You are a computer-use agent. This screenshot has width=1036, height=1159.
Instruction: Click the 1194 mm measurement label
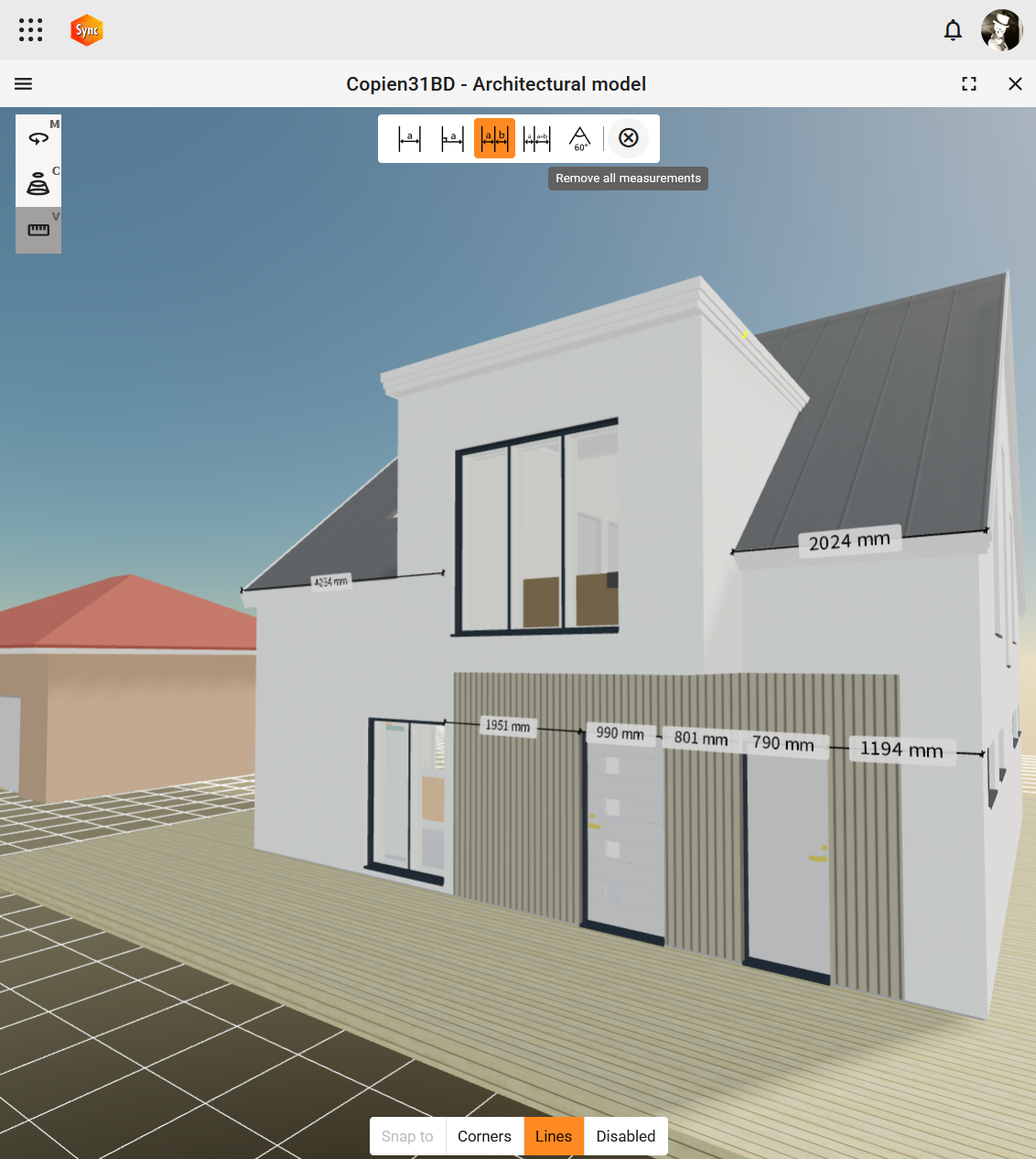[x=901, y=750]
